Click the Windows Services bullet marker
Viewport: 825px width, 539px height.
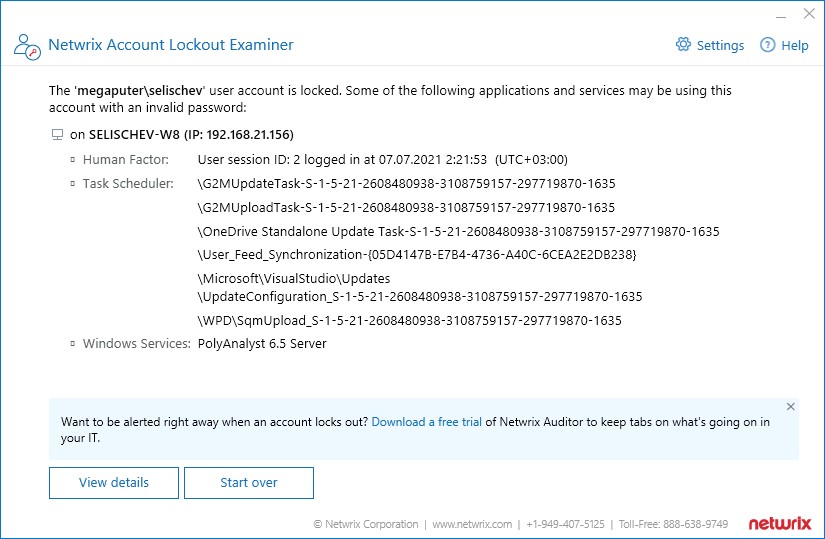pos(73,344)
